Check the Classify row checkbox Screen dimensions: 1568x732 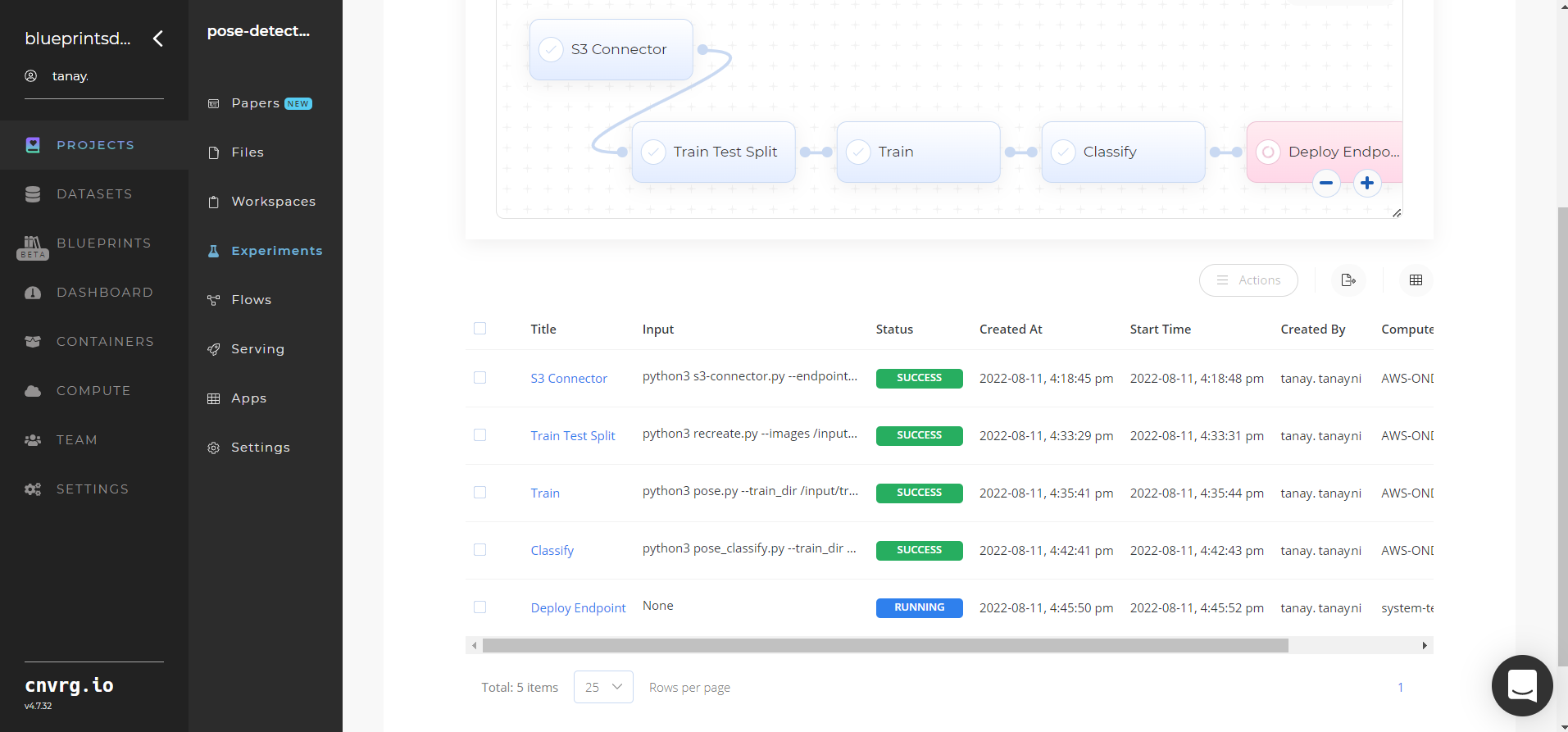pos(480,550)
